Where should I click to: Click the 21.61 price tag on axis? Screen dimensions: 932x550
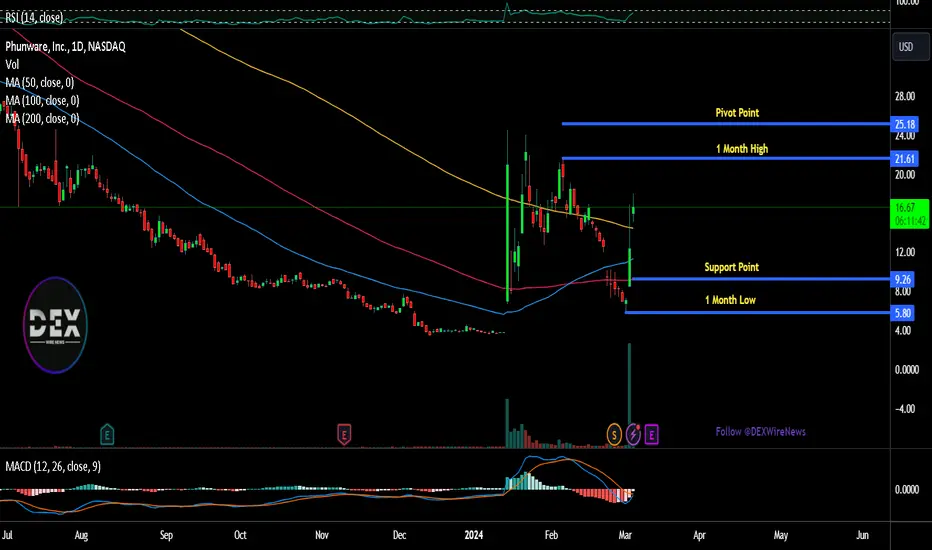pyautogui.click(x=904, y=159)
